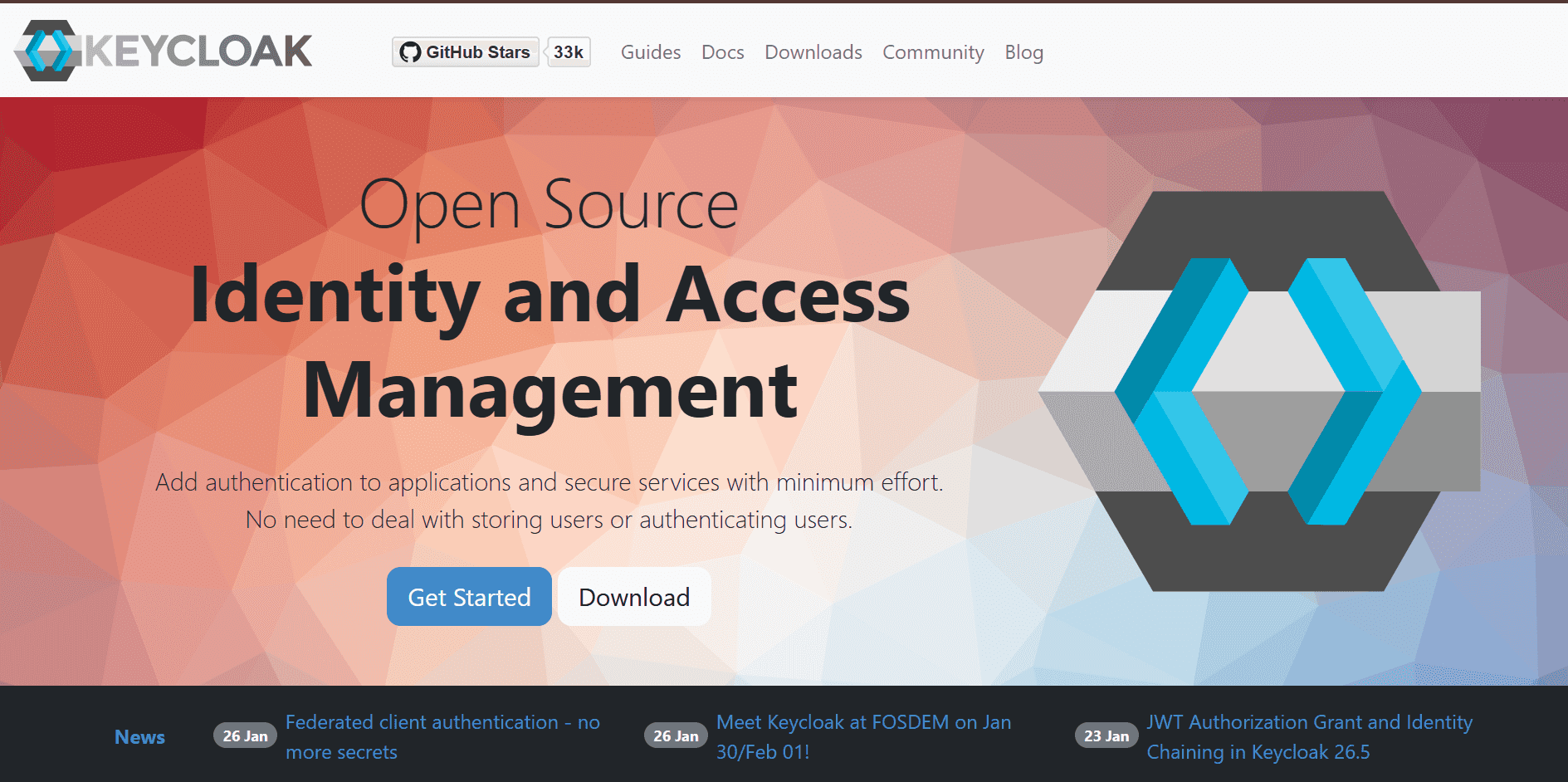1568x782 pixels.
Task: Open the Downloads navigation link
Action: pyautogui.click(x=813, y=52)
